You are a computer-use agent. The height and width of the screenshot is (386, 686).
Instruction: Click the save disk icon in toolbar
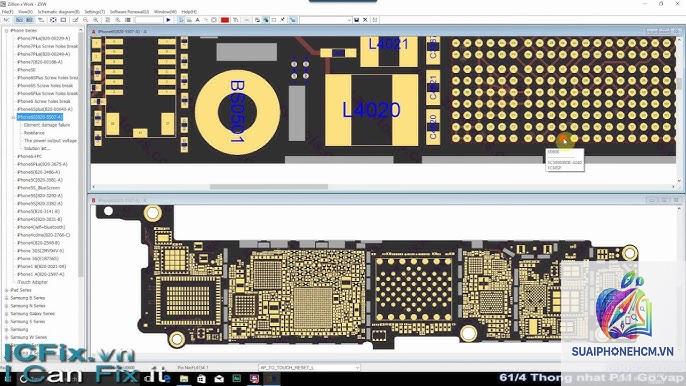click(x=357, y=20)
